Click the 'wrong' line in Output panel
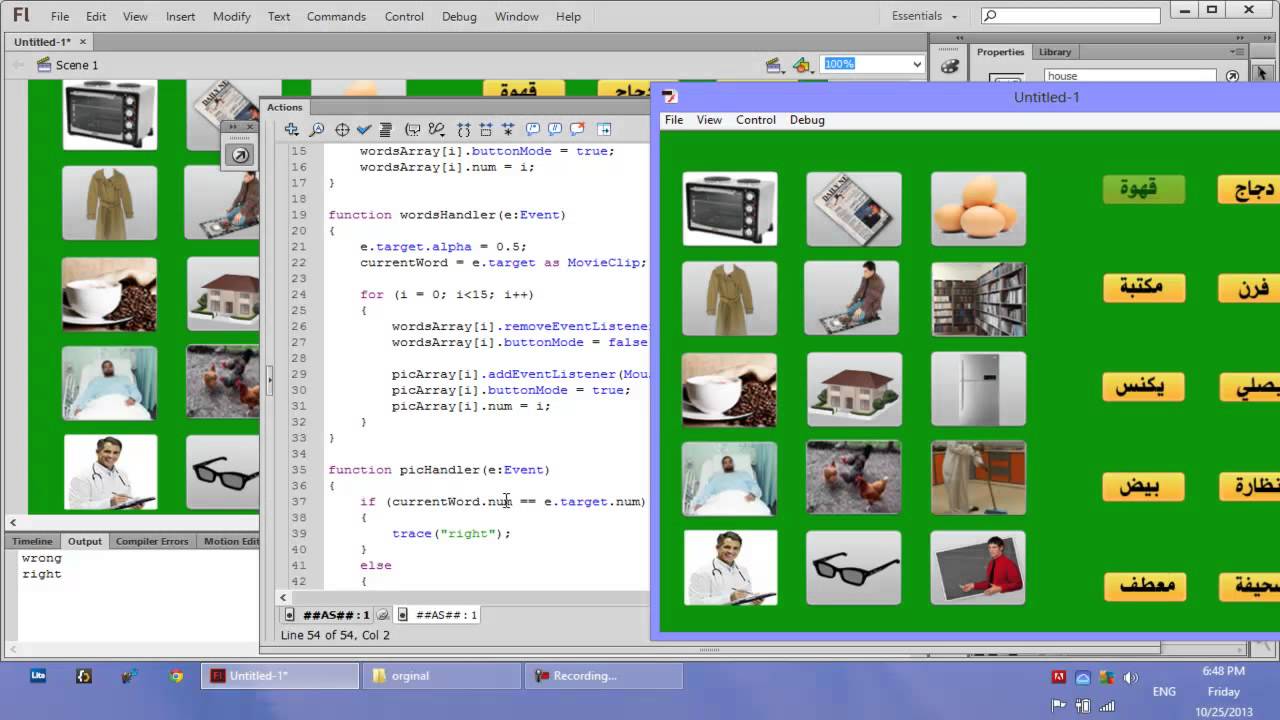Viewport: 1280px width, 720px height. point(42,558)
